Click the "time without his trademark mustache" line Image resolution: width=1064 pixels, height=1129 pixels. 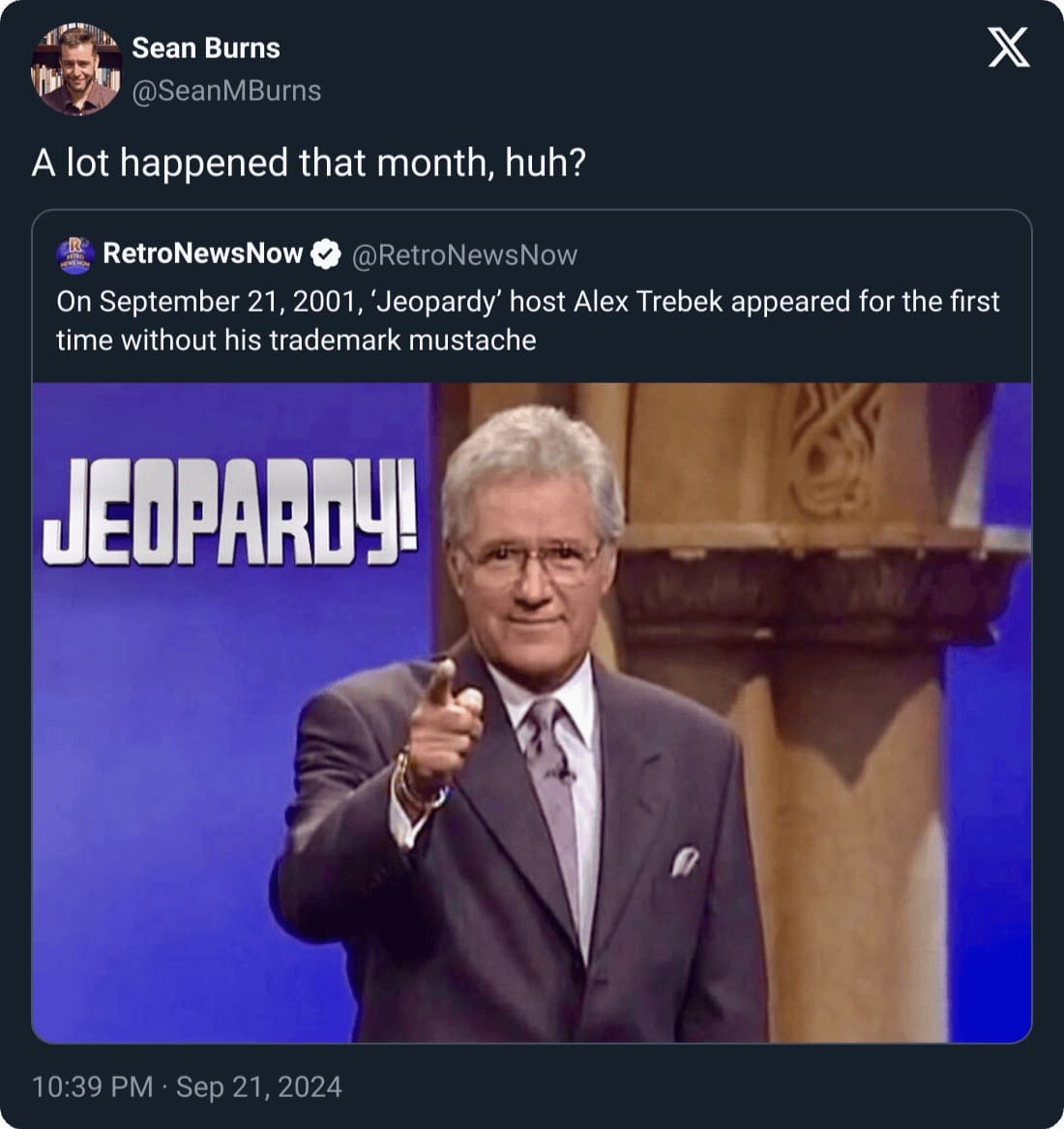pyautogui.click(x=296, y=340)
